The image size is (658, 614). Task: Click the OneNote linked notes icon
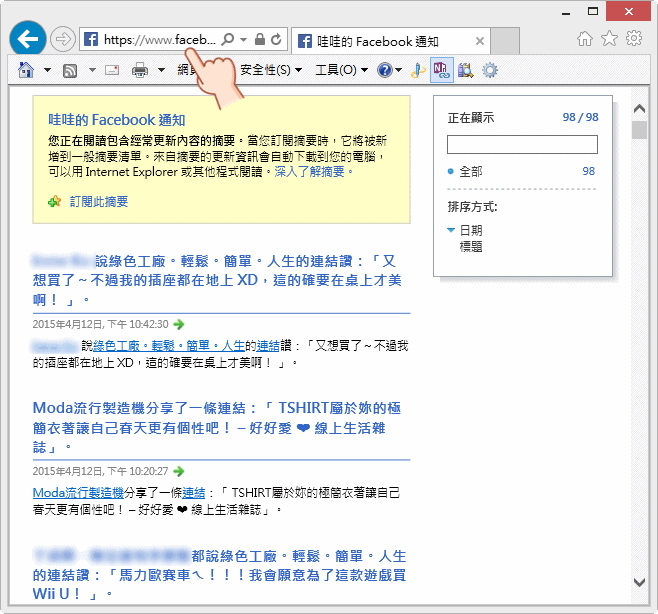(x=441, y=70)
